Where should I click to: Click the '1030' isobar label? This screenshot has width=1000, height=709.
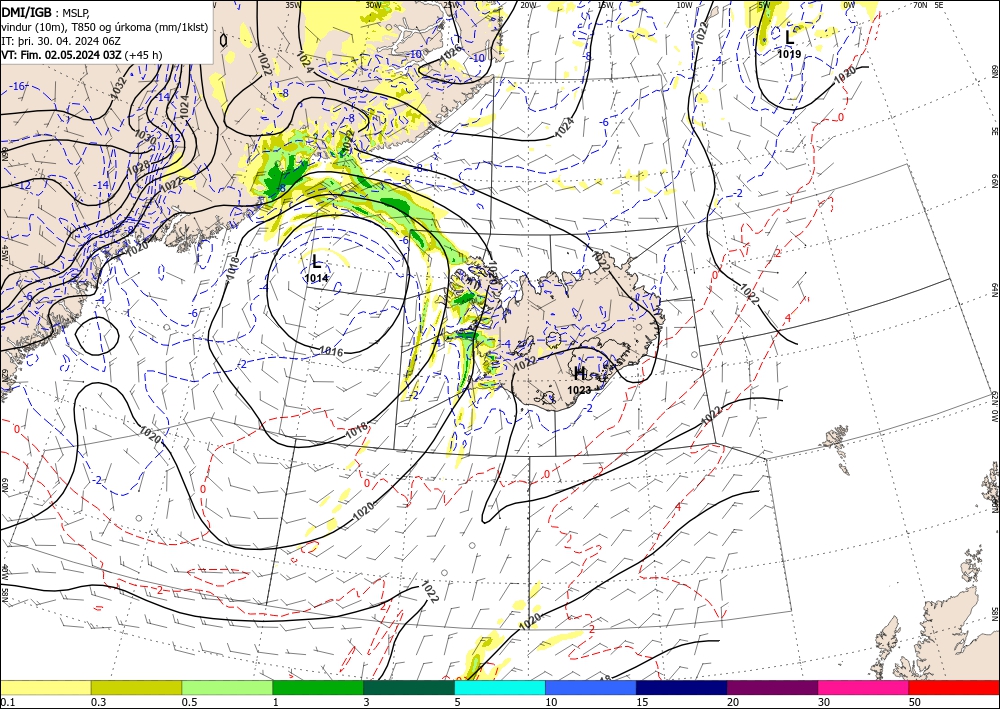point(145,136)
